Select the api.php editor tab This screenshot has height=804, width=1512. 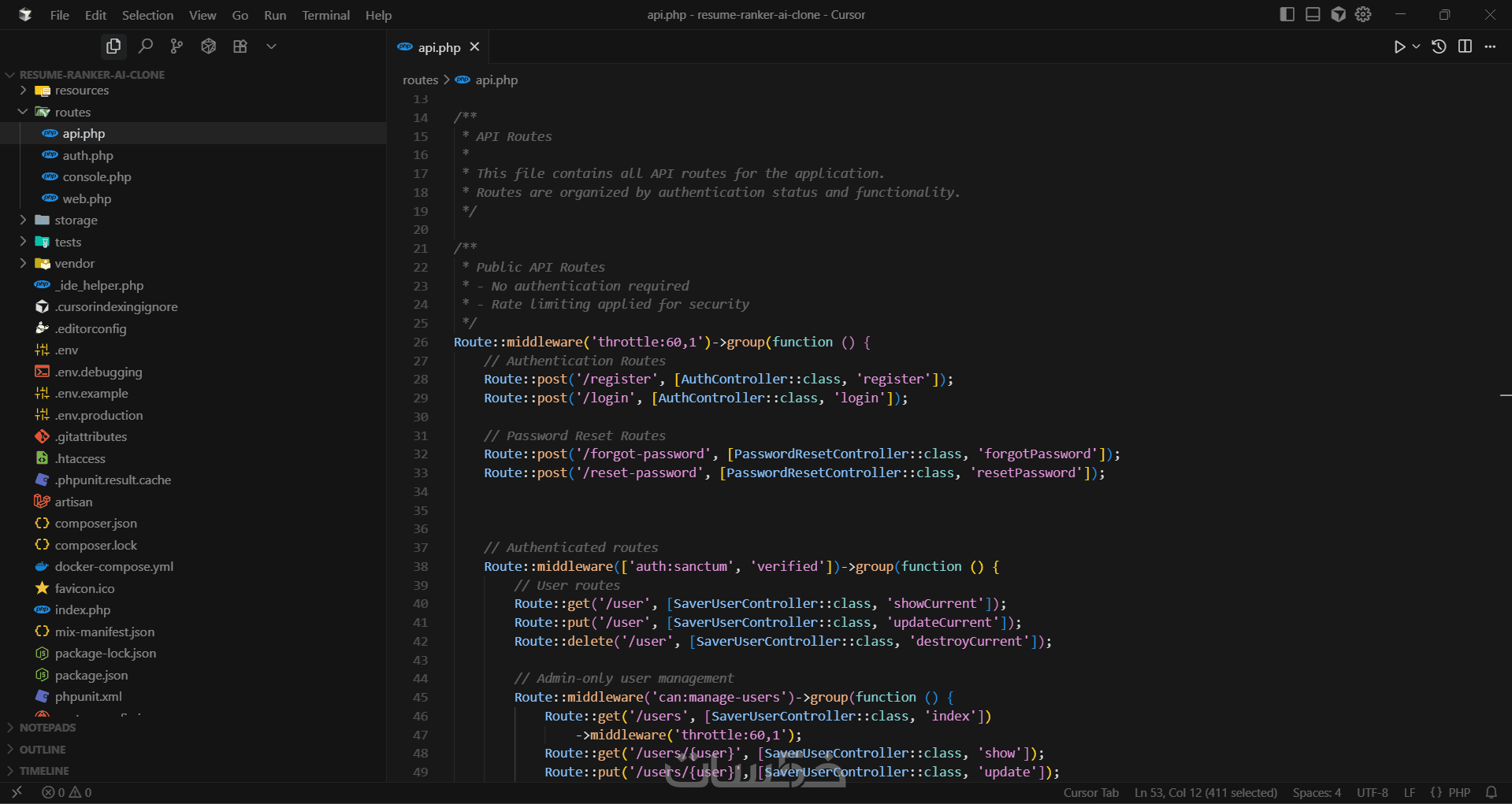(439, 47)
